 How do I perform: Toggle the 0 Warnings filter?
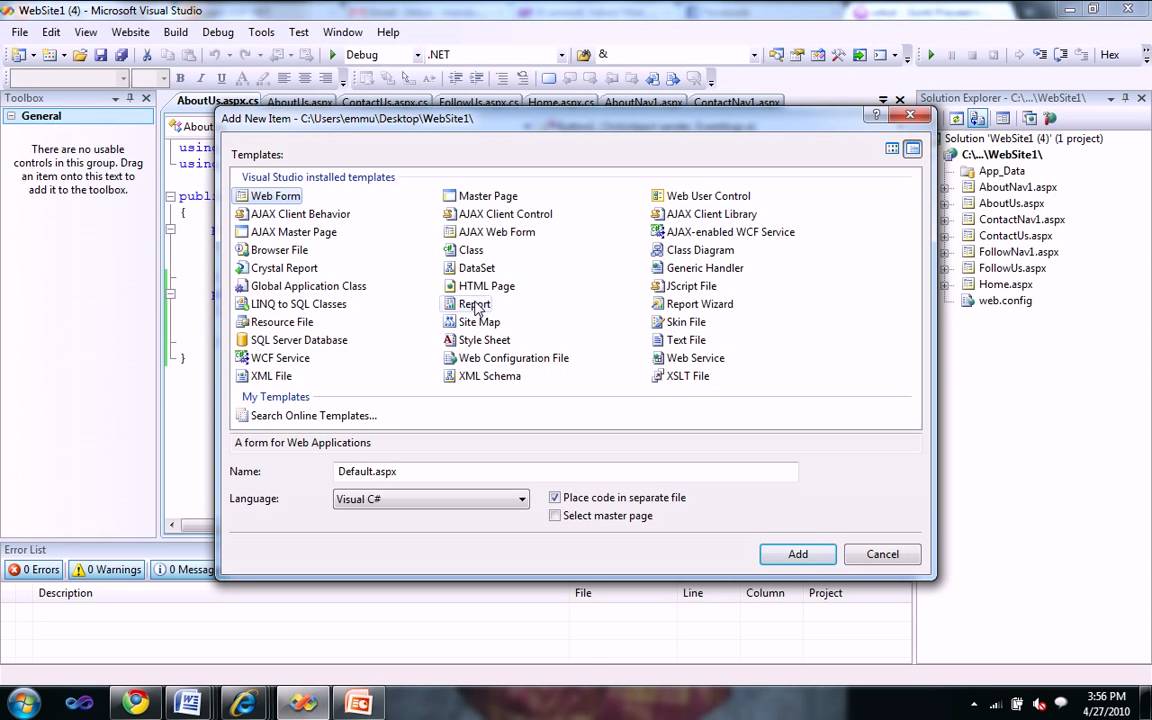point(106,569)
